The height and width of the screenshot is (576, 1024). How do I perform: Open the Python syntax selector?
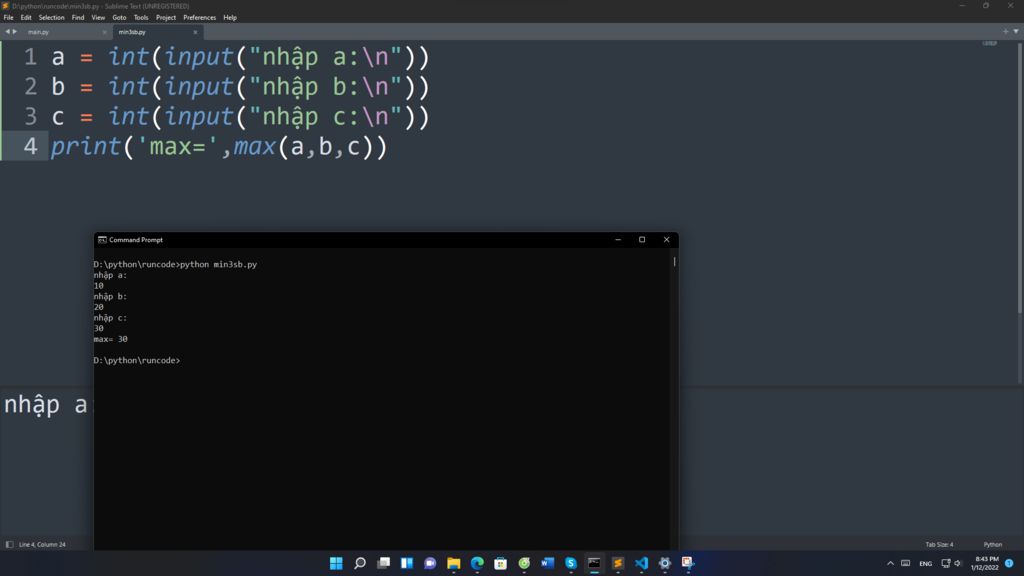993,544
